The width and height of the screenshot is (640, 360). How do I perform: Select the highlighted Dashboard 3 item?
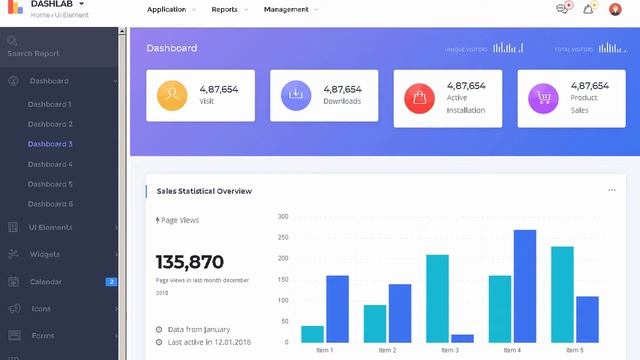[50, 144]
